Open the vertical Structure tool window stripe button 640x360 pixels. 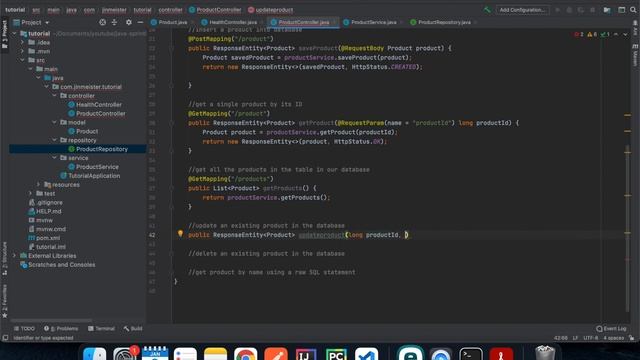5,258
